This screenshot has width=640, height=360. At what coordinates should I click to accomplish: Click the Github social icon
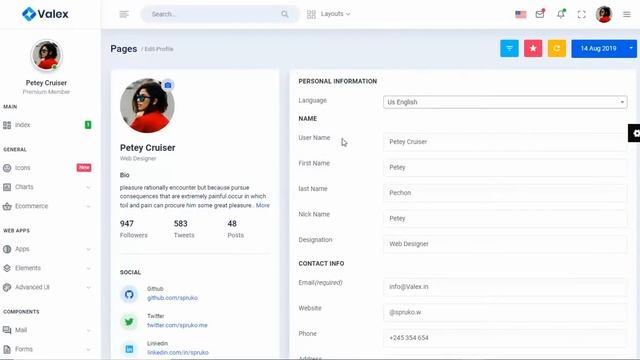[129, 294]
